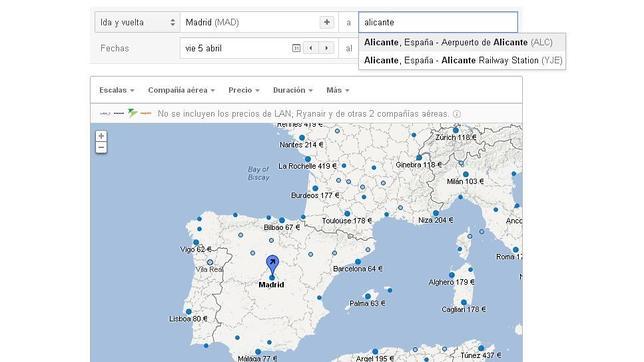Select Túnez 437 € destination on map
The image size is (644, 362).
(481, 355)
